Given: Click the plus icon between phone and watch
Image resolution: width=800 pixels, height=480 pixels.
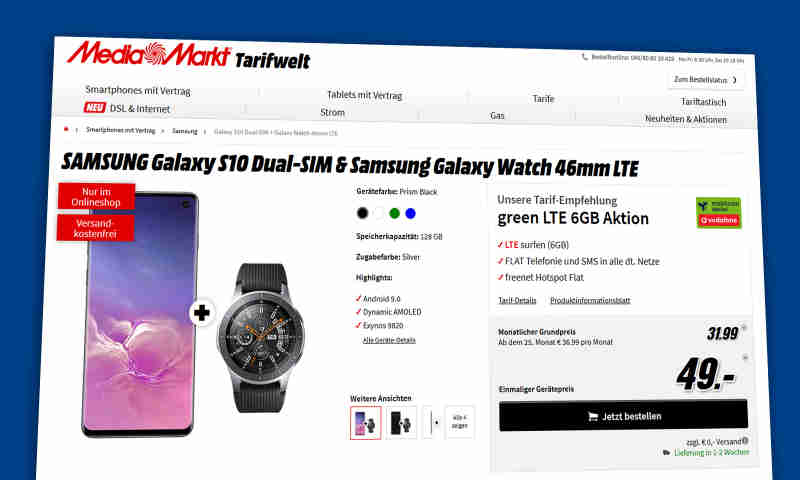Looking at the screenshot, I should pyautogui.click(x=202, y=313).
